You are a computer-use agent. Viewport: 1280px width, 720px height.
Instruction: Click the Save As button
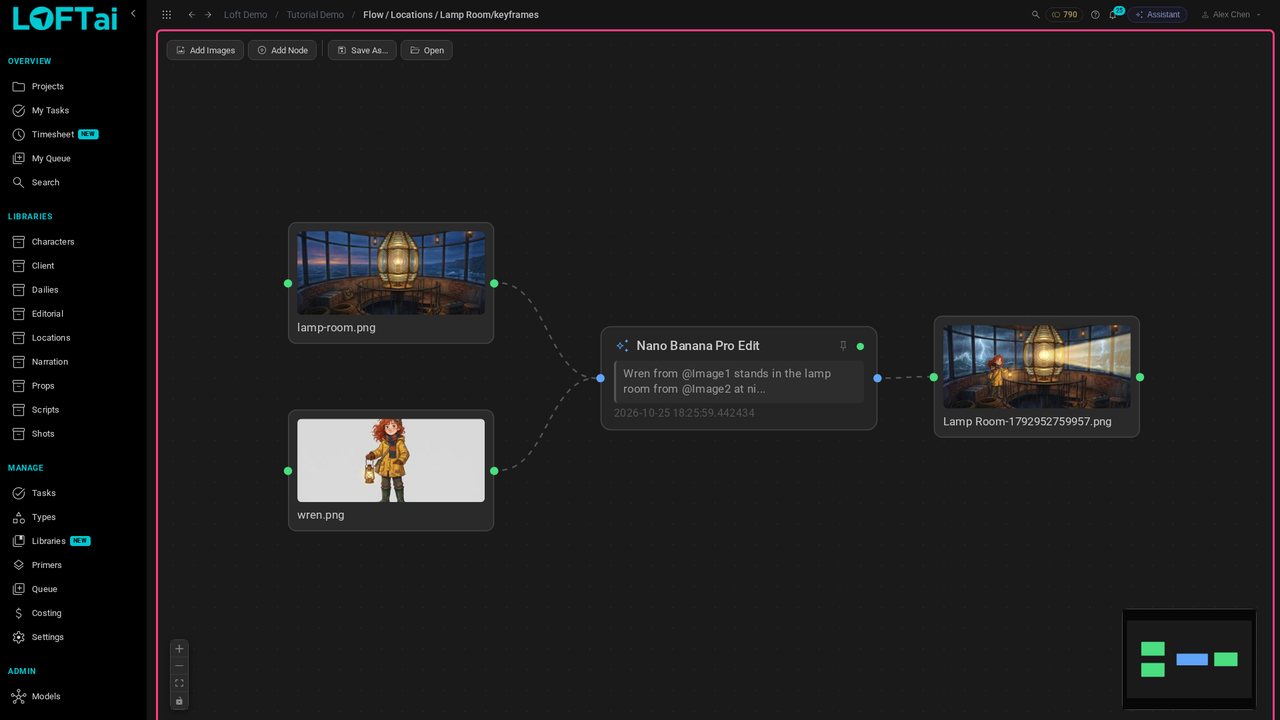[x=362, y=50]
